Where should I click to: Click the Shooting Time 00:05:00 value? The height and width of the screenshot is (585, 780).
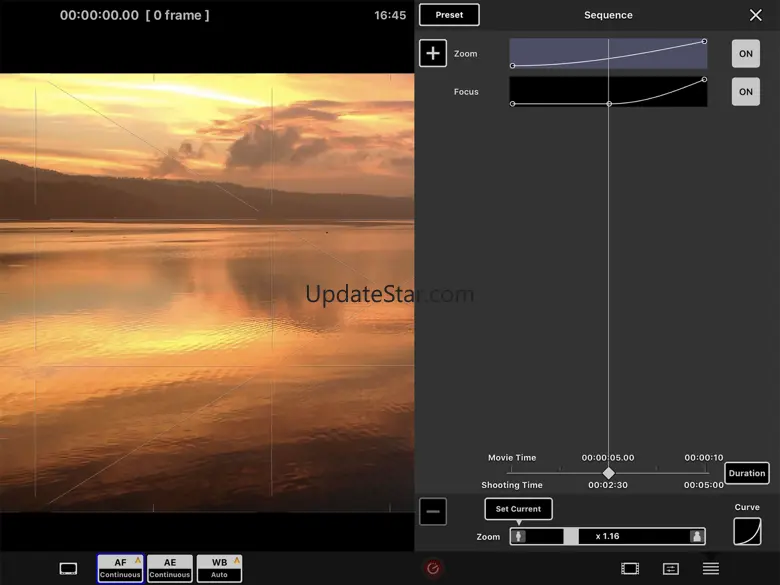tap(703, 485)
